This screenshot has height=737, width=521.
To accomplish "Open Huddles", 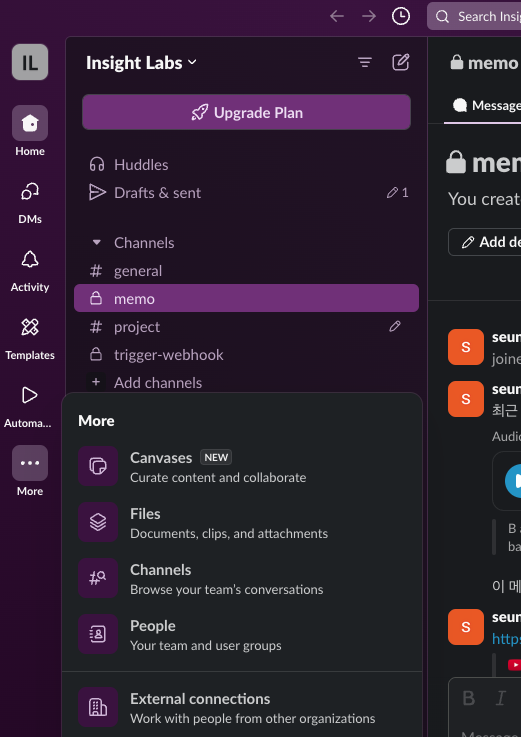I will coord(246,165).
